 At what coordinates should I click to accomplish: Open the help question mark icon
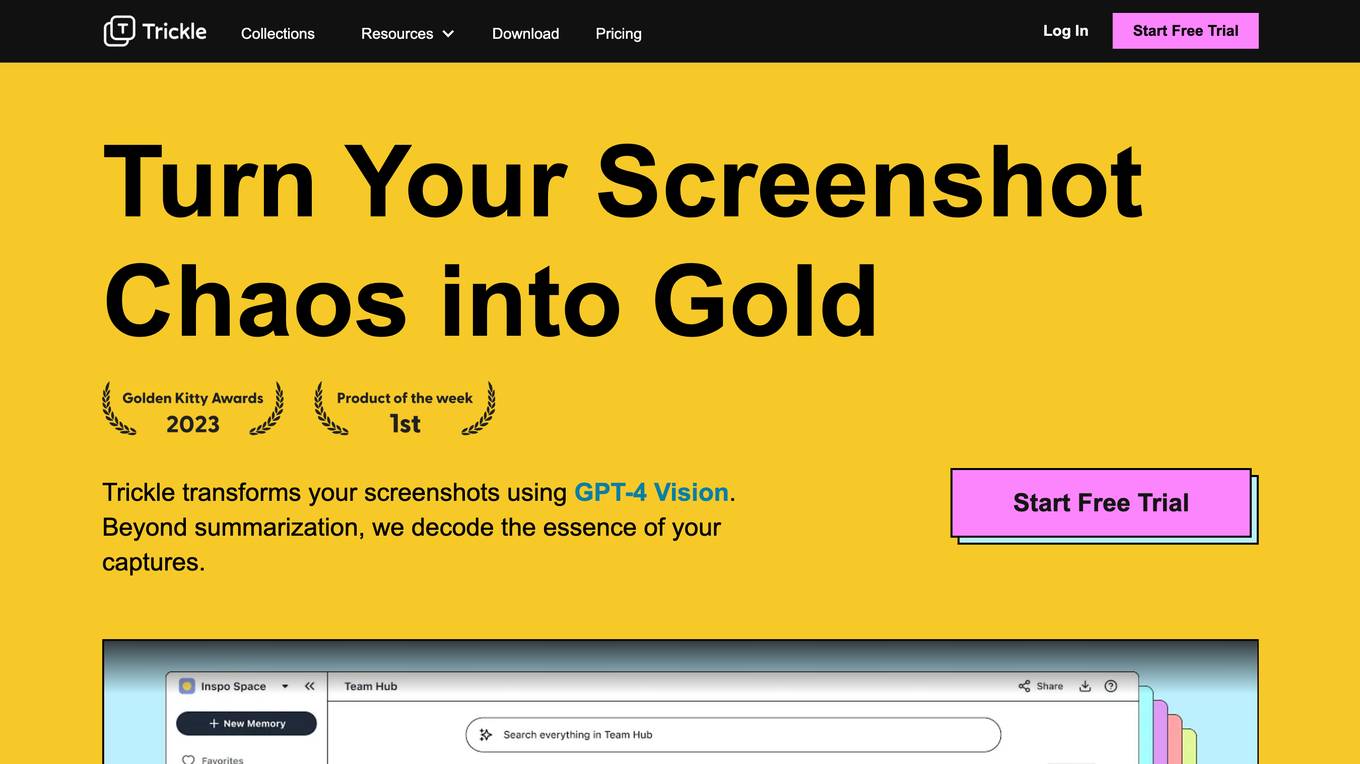tap(1111, 686)
